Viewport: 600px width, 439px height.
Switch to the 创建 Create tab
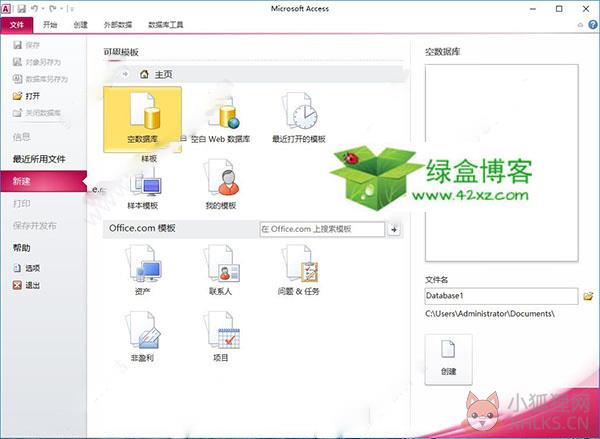pyautogui.click(x=80, y=25)
